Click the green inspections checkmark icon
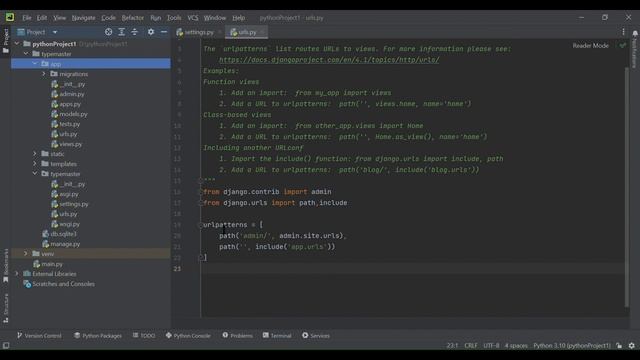This screenshot has height=360, width=640. click(x=622, y=46)
